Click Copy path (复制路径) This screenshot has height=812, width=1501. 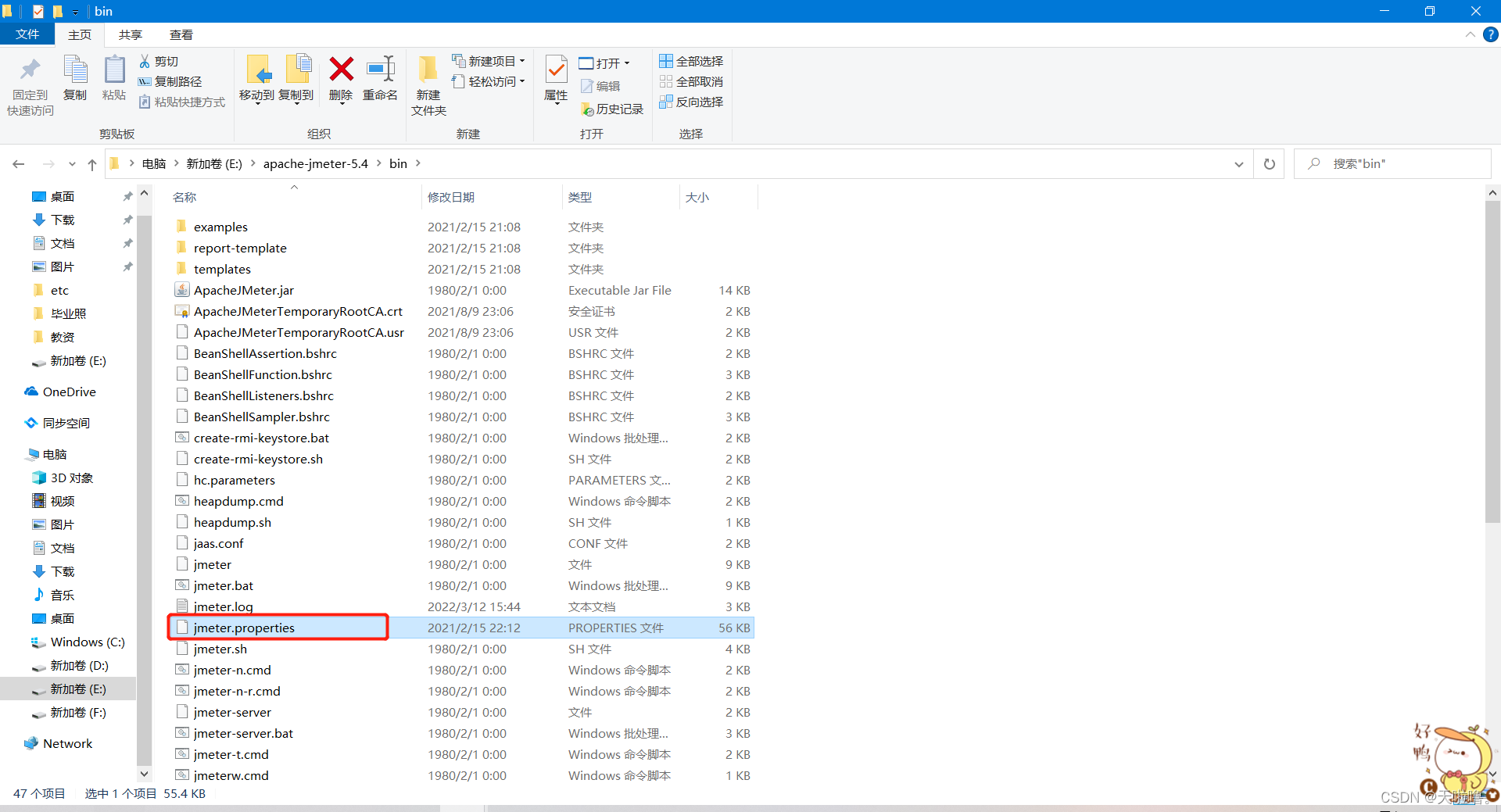170,81
